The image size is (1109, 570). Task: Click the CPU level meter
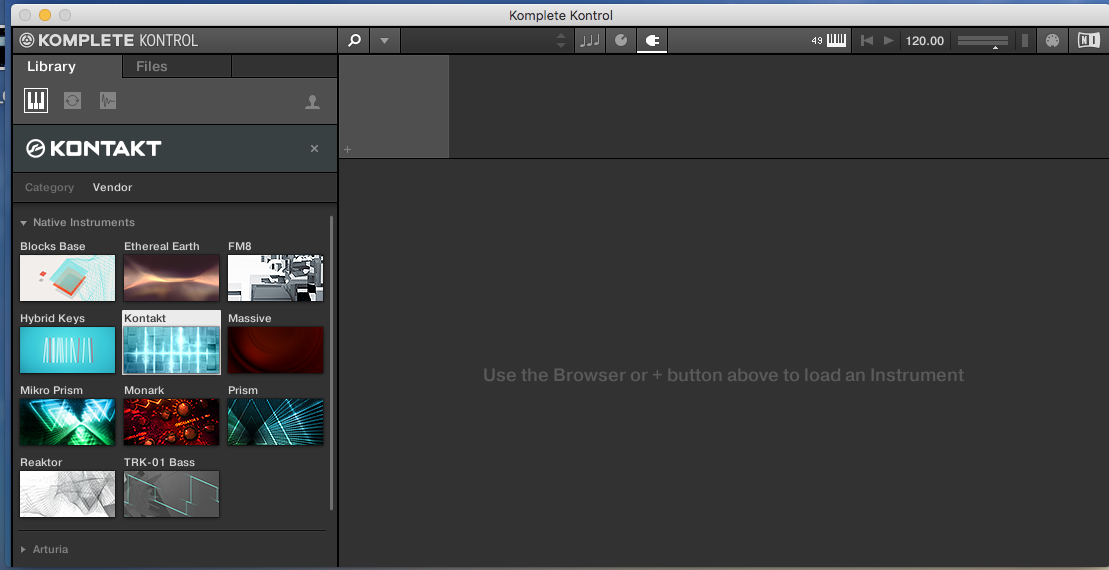(x=1025, y=40)
